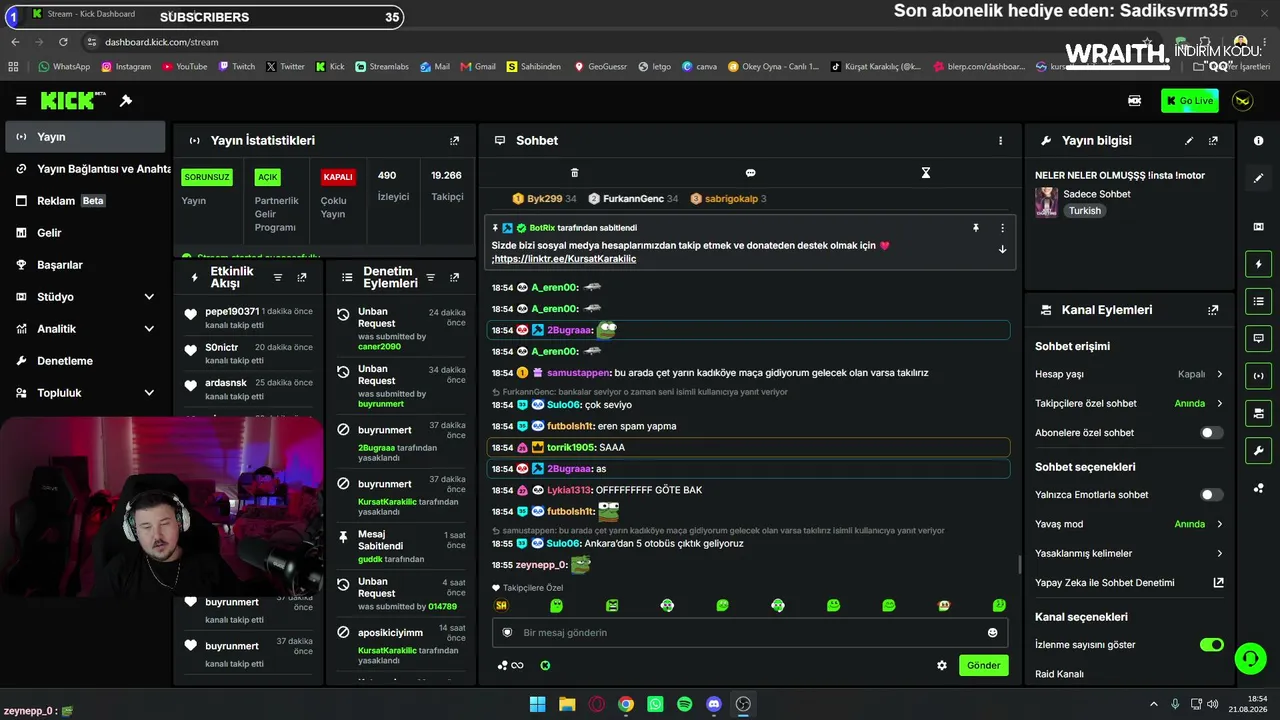Pop out the Yayın bilgisi panel
The height and width of the screenshot is (720, 1280).
1213,141
